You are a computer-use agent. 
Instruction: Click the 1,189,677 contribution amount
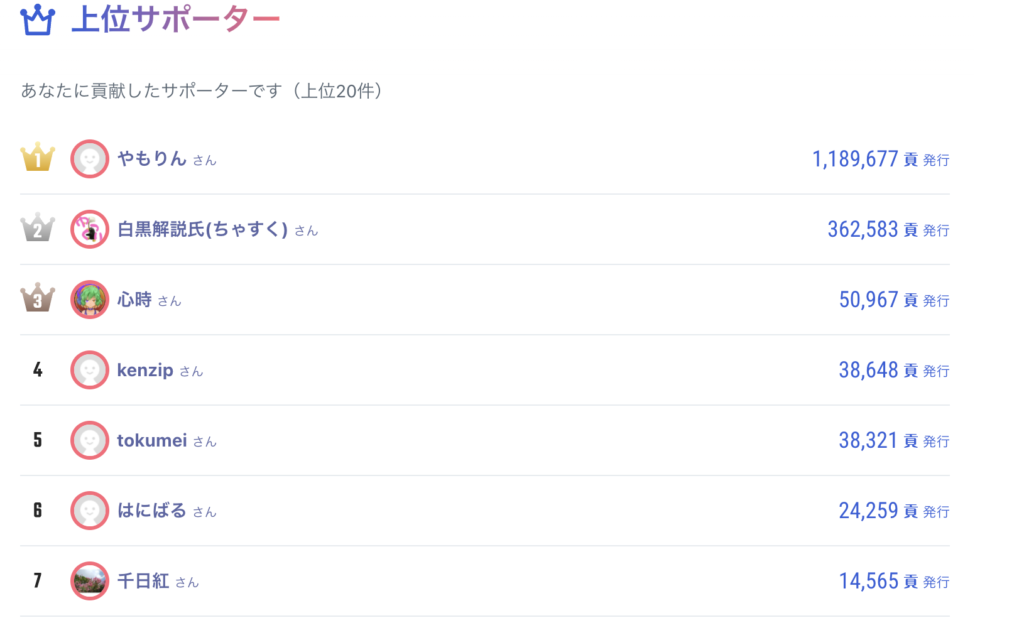tap(855, 159)
